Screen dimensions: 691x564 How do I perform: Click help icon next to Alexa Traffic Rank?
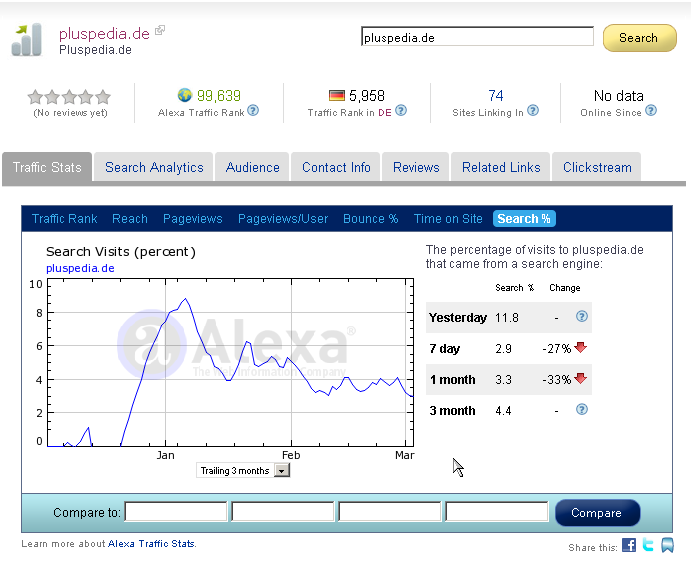click(x=253, y=110)
